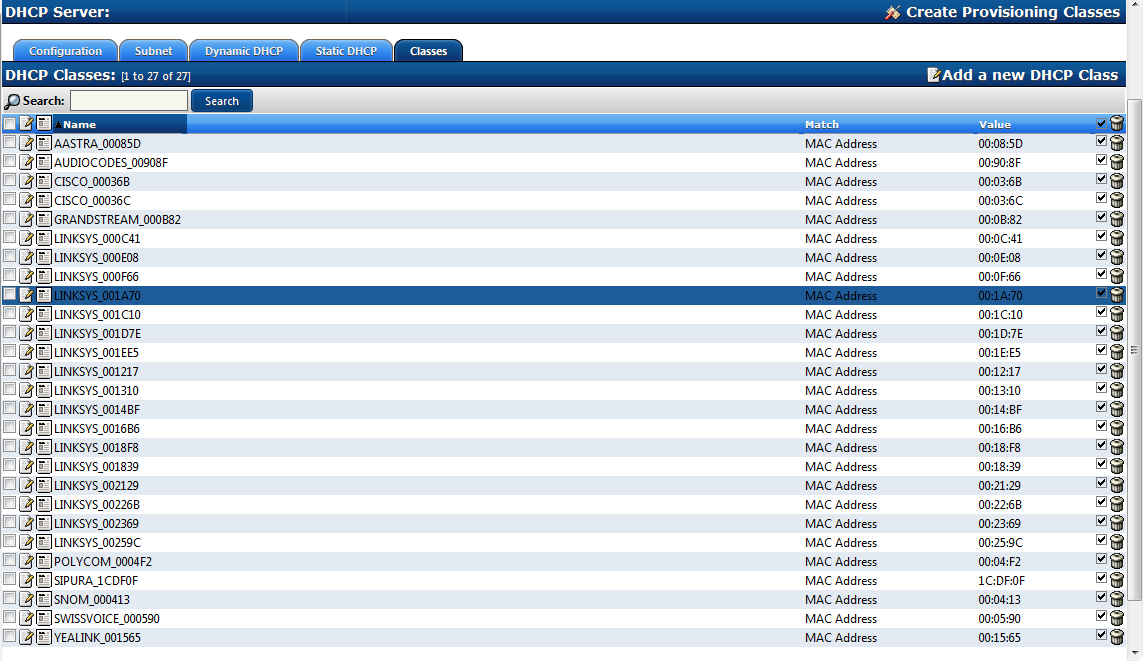The height and width of the screenshot is (661, 1143).
Task: Click MAC Address cell for CISCO_00036C
Action: point(840,200)
